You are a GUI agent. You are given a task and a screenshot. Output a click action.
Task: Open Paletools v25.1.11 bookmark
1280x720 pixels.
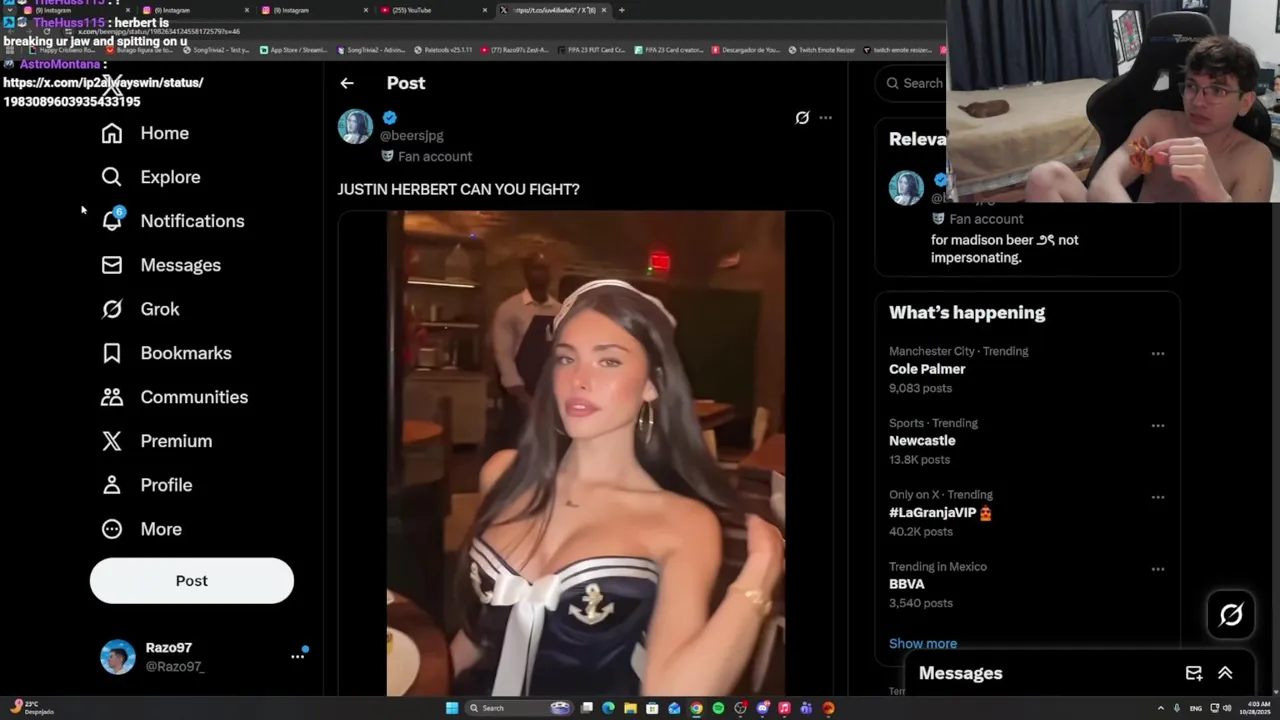pos(443,49)
